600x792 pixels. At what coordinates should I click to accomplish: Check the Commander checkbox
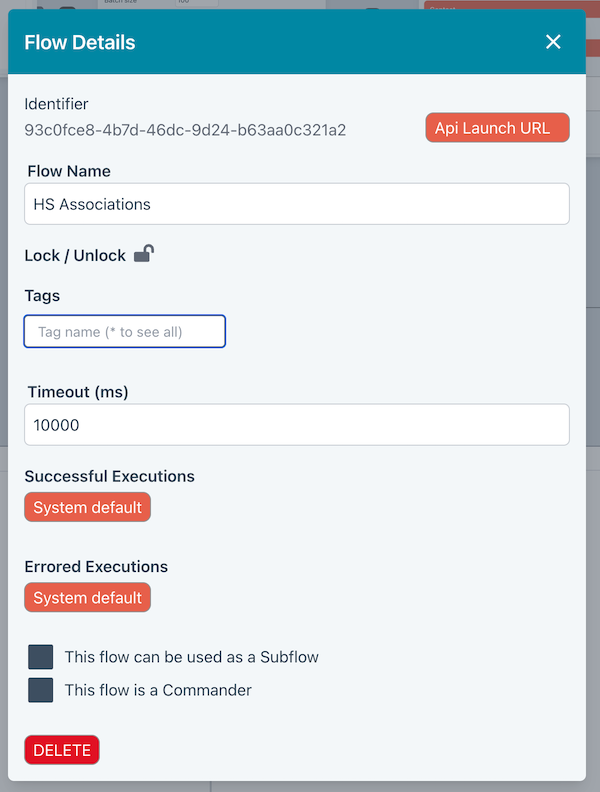point(41,690)
